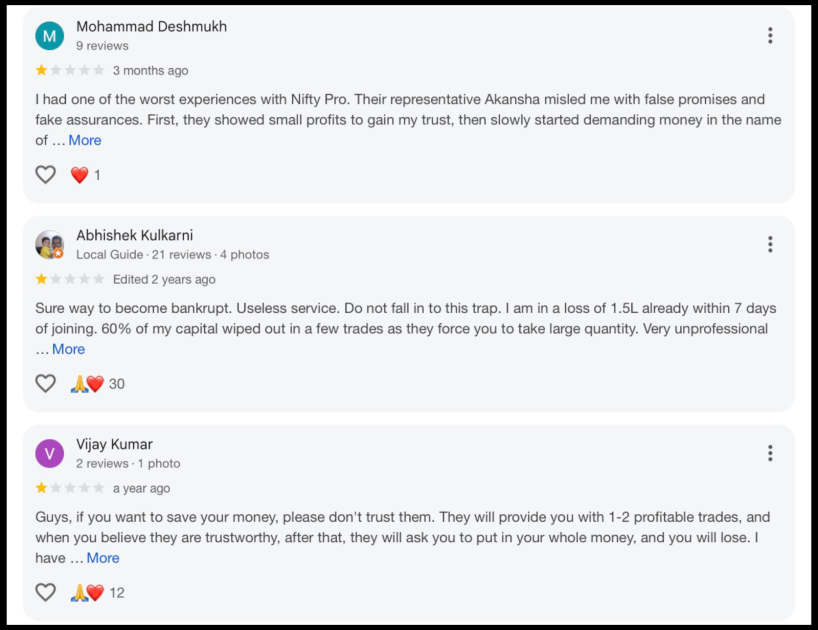Image resolution: width=818 pixels, height=630 pixels.
Task: Open Mohammad Deshmukh's profile name
Action: point(151,27)
